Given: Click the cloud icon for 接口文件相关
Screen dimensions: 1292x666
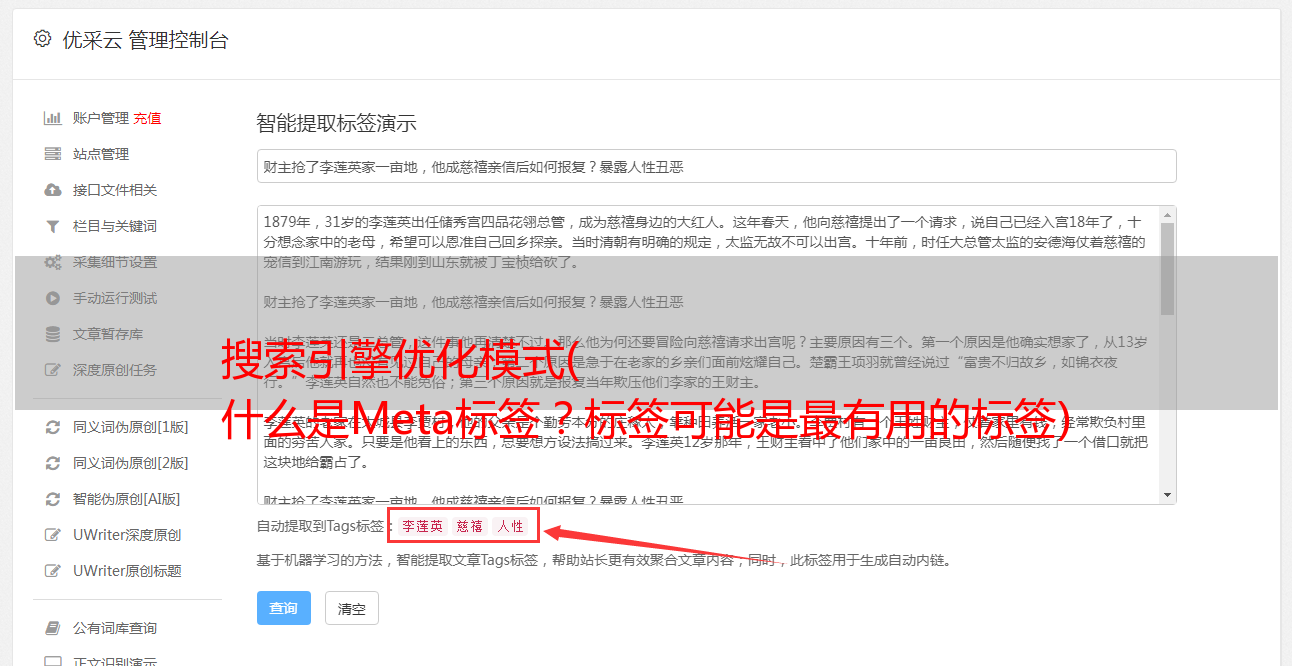Looking at the screenshot, I should pyautogui.click(x=53, y=190).
